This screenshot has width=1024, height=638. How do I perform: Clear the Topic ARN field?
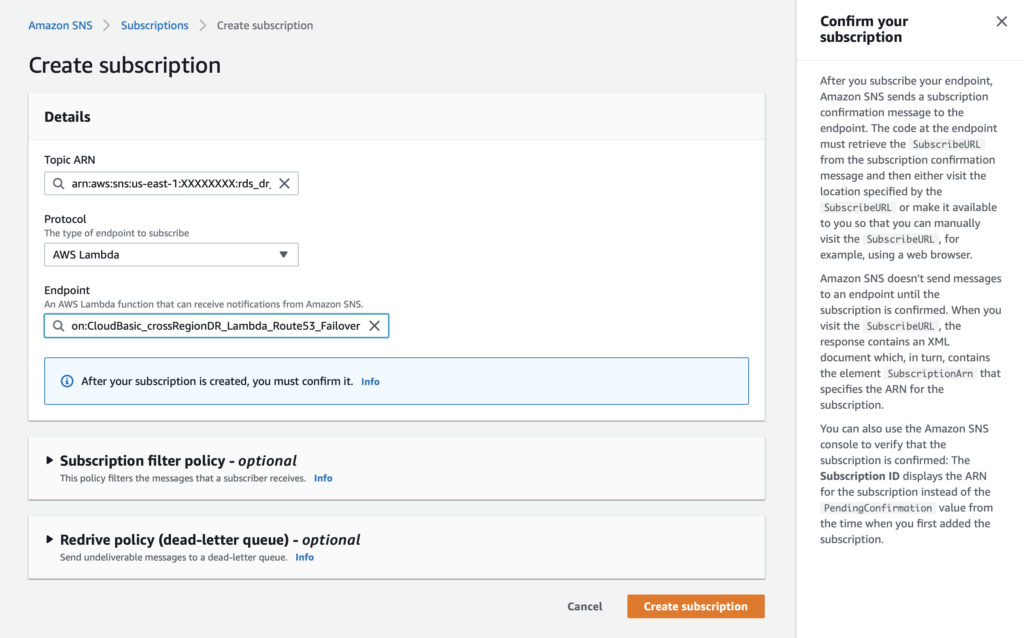coord(284,183)
